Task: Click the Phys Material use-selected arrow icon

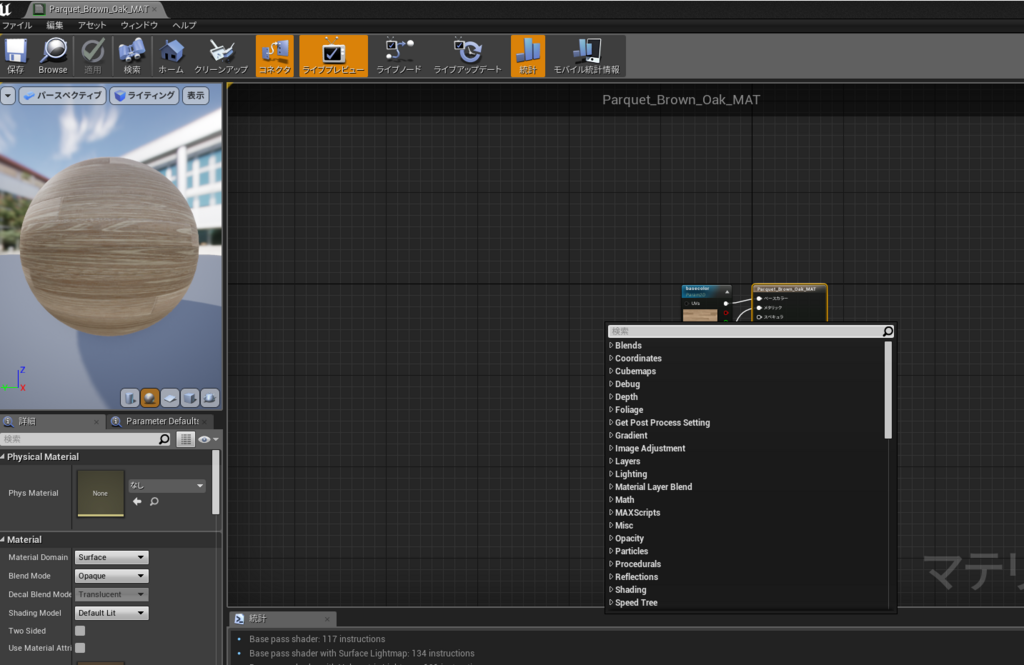Action: 137,502
